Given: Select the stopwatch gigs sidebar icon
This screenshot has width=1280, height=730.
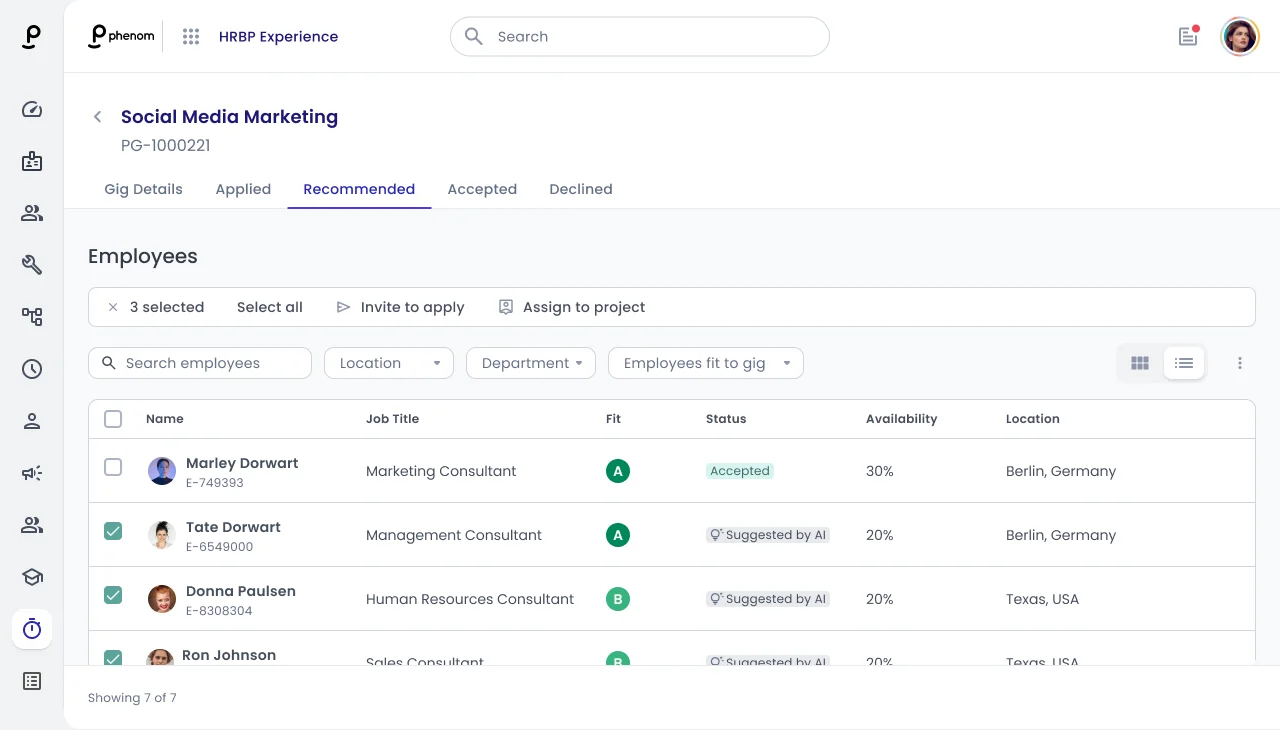Looking at the screenshot, I should 32,629.
